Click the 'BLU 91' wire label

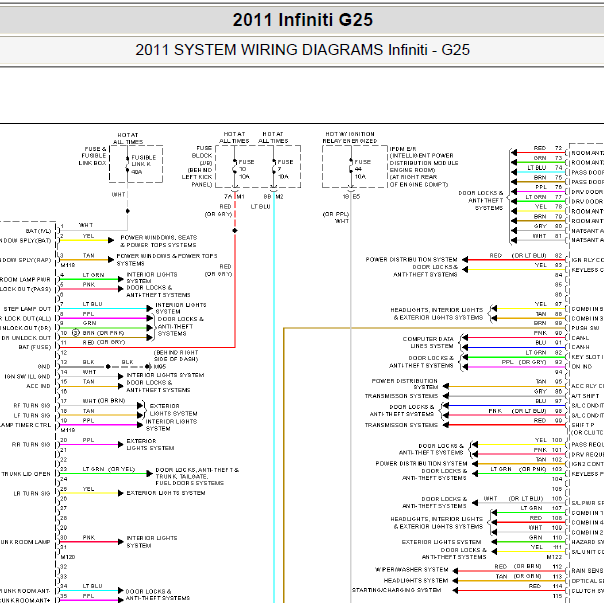[549, 342]
